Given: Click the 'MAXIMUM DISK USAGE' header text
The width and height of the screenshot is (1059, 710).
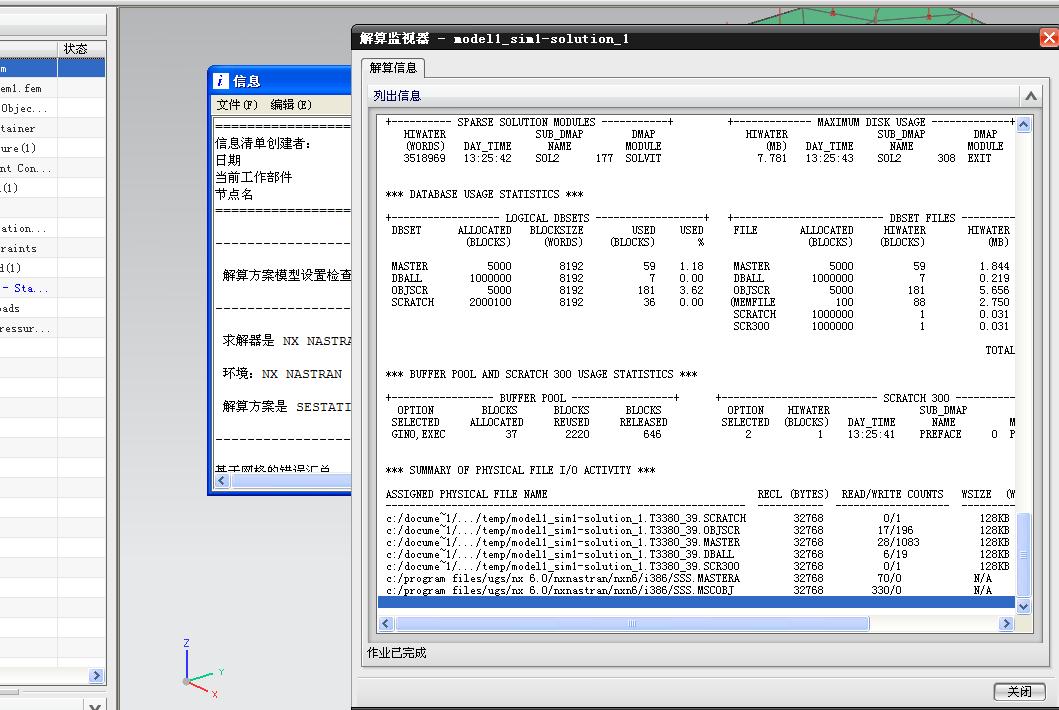Looking at the screenshot, I should point(871,122).
